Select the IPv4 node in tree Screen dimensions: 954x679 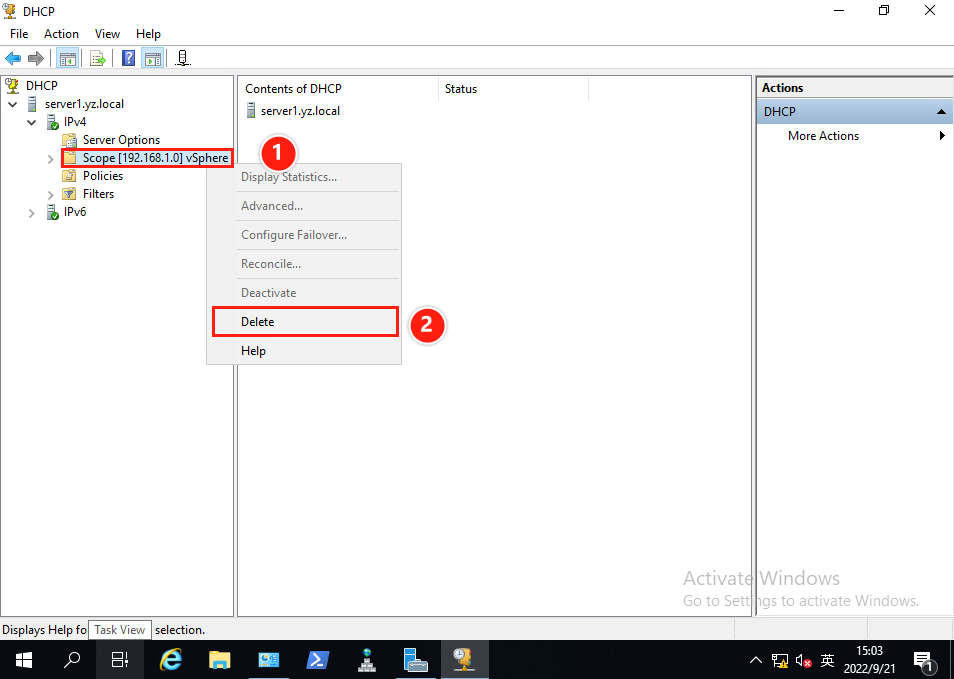pyautogui.click(x=75, y=122)
